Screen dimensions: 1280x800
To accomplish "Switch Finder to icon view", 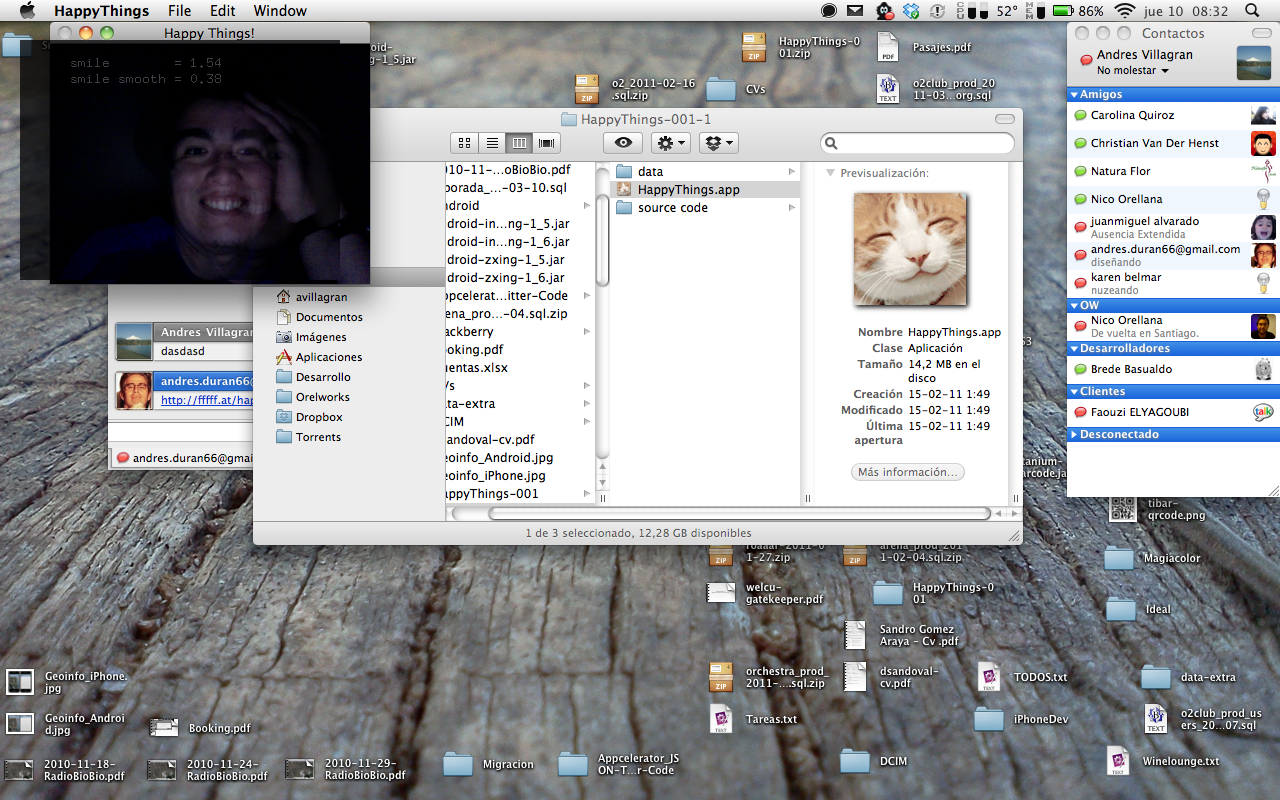I will coord(464,143).
